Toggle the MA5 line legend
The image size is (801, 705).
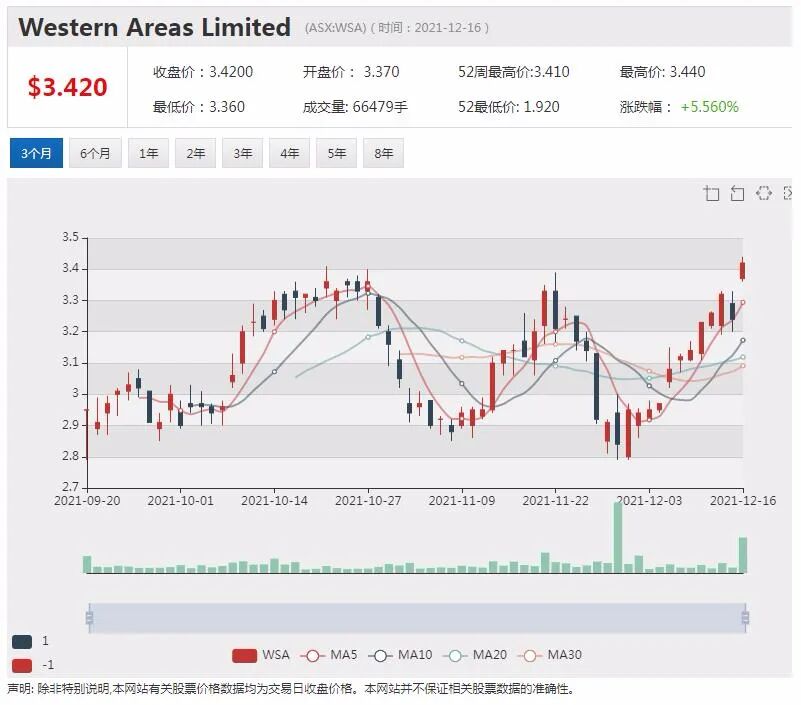329,655
